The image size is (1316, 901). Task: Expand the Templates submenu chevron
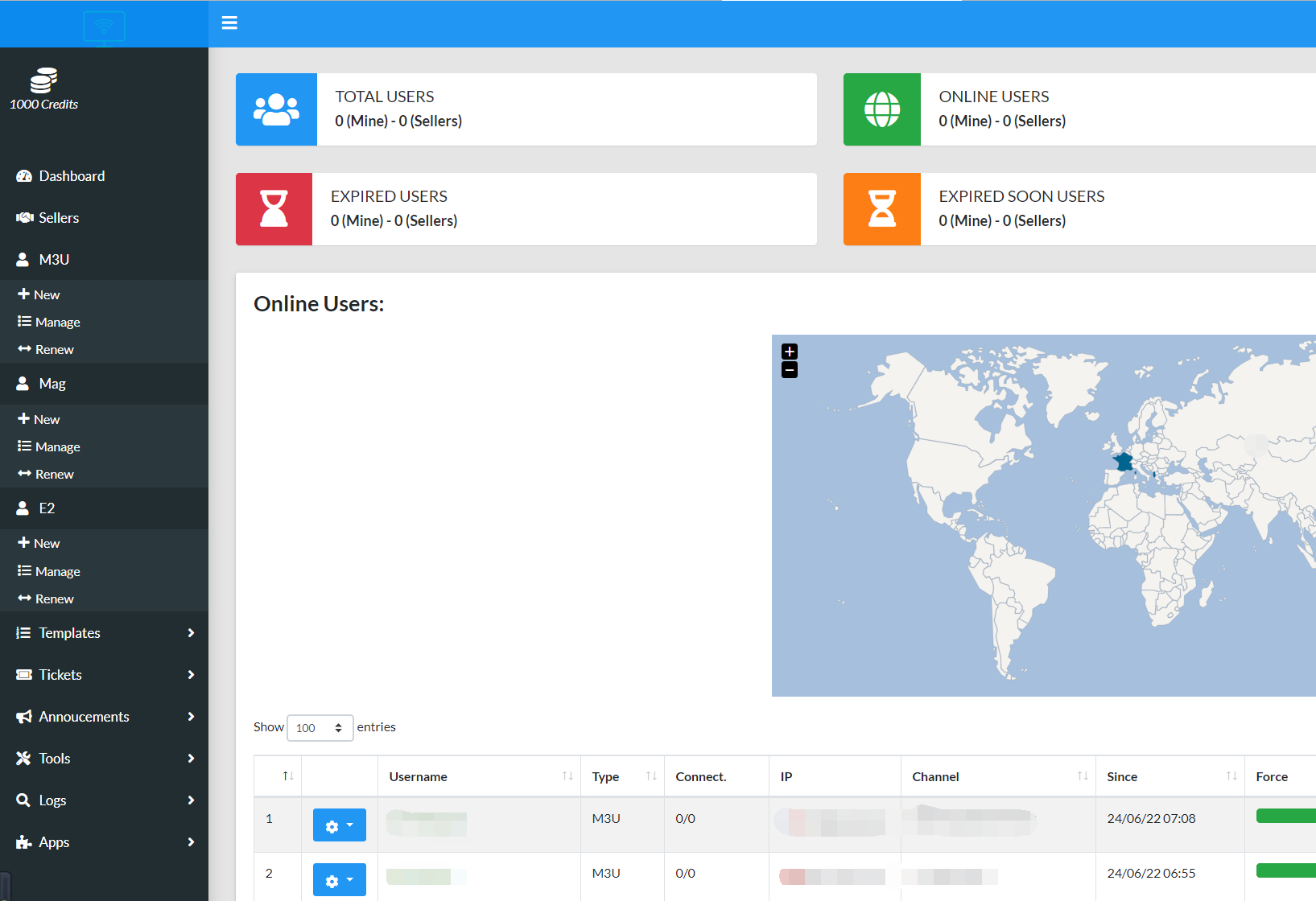click(191, 633)
